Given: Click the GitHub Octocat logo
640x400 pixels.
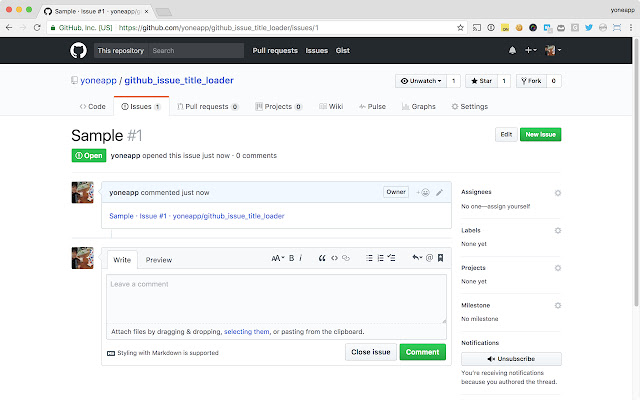Looking at the screenshot, I should pos(78,49).
